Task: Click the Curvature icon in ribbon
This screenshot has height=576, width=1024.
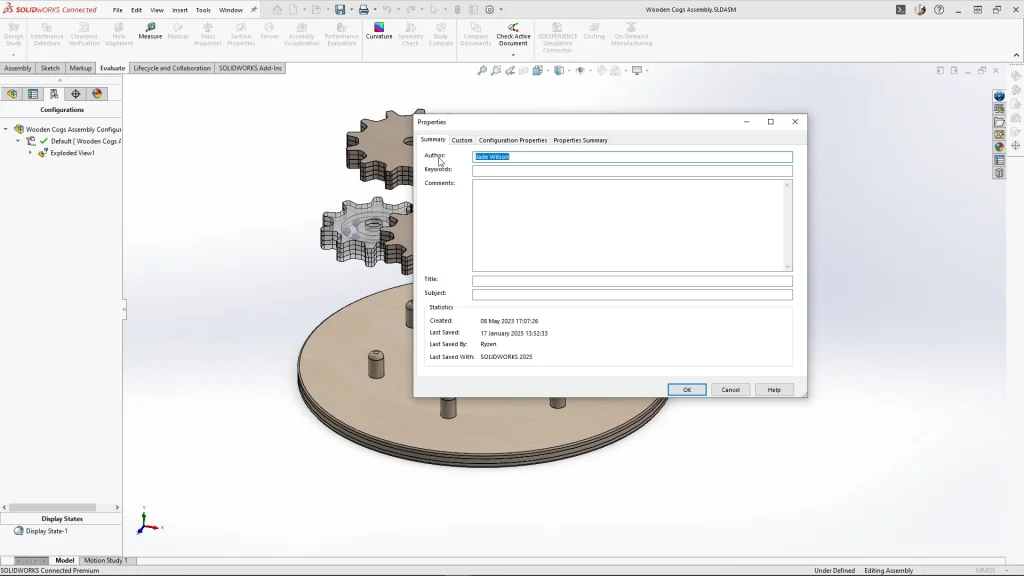Action: (379, 28)
